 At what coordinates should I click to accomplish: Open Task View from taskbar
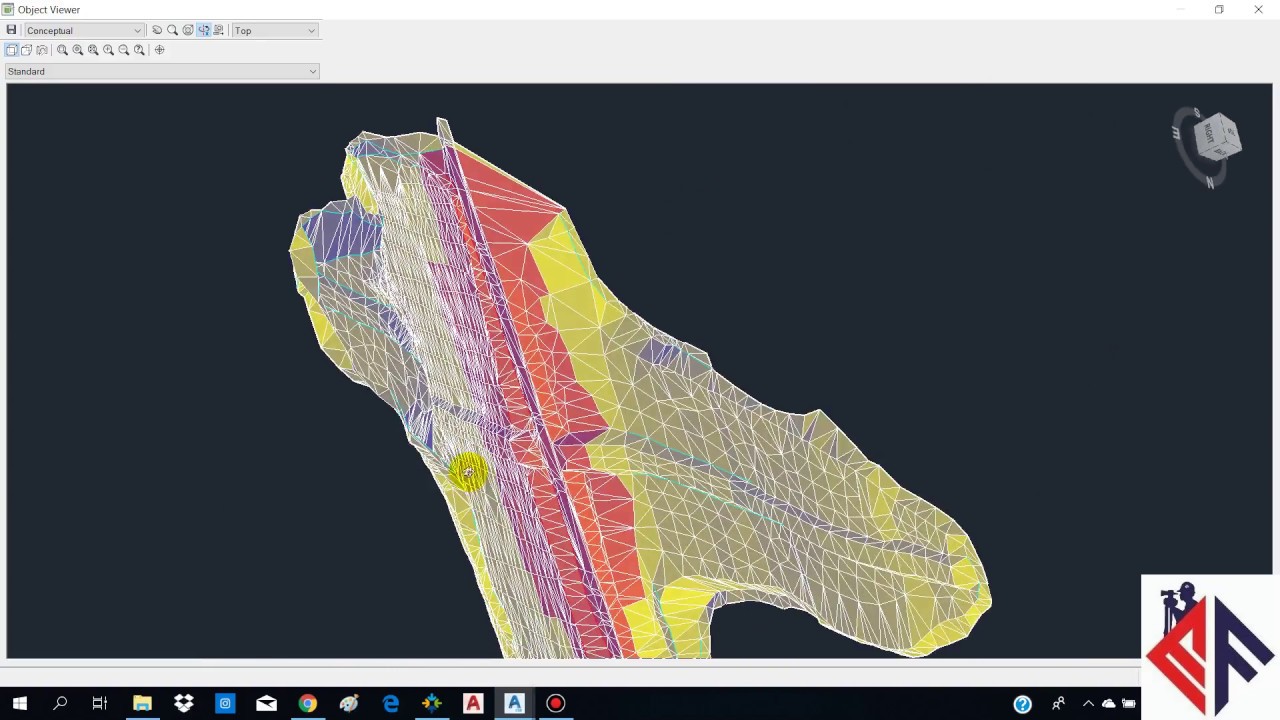point(99,703)
